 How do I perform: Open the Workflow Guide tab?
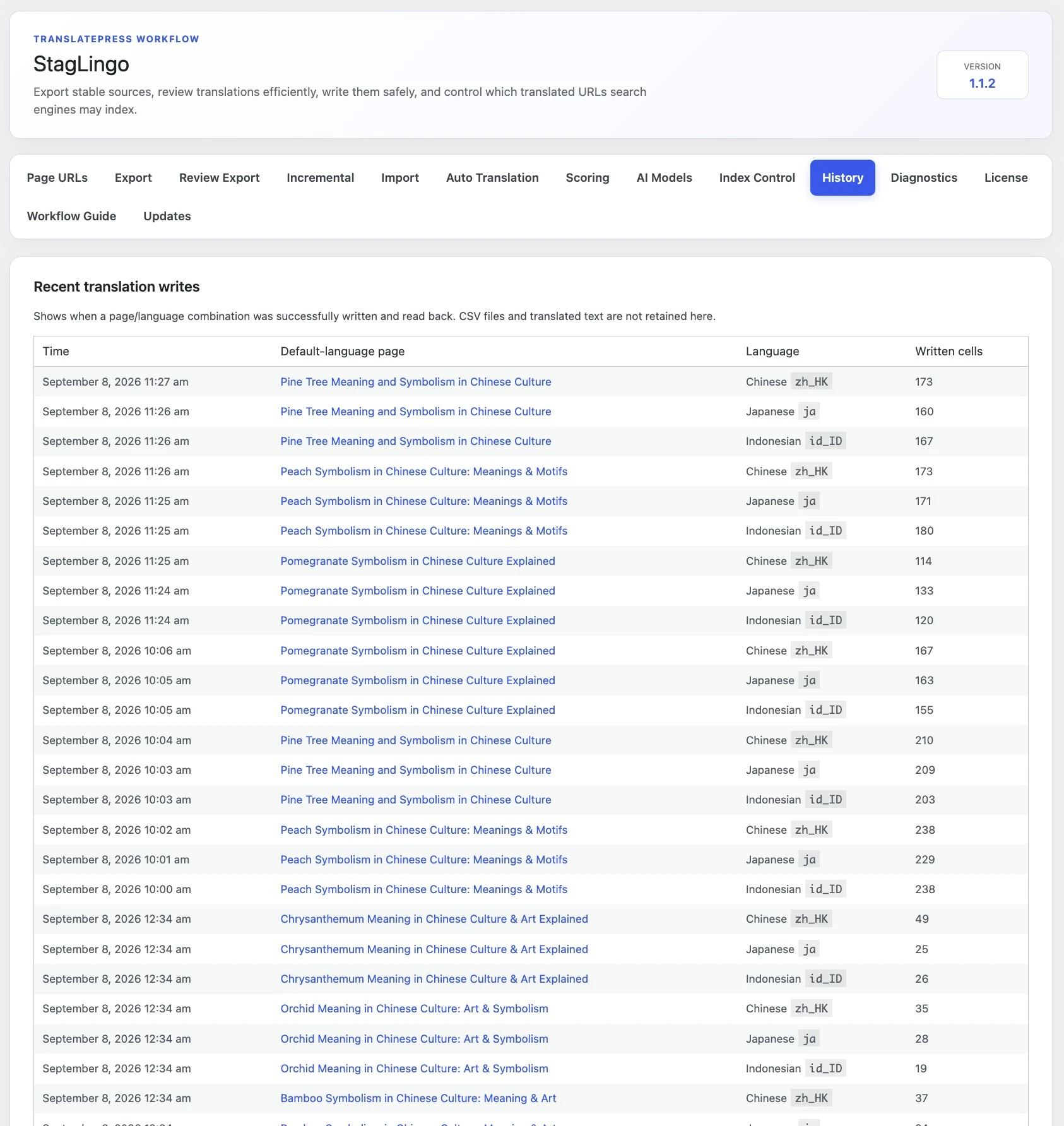click(71, 216)
